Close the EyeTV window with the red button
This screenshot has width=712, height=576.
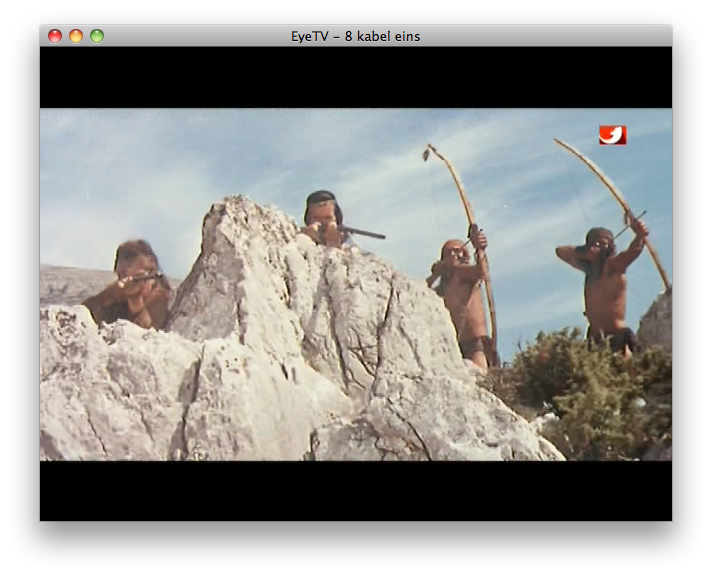pos(55,36)
